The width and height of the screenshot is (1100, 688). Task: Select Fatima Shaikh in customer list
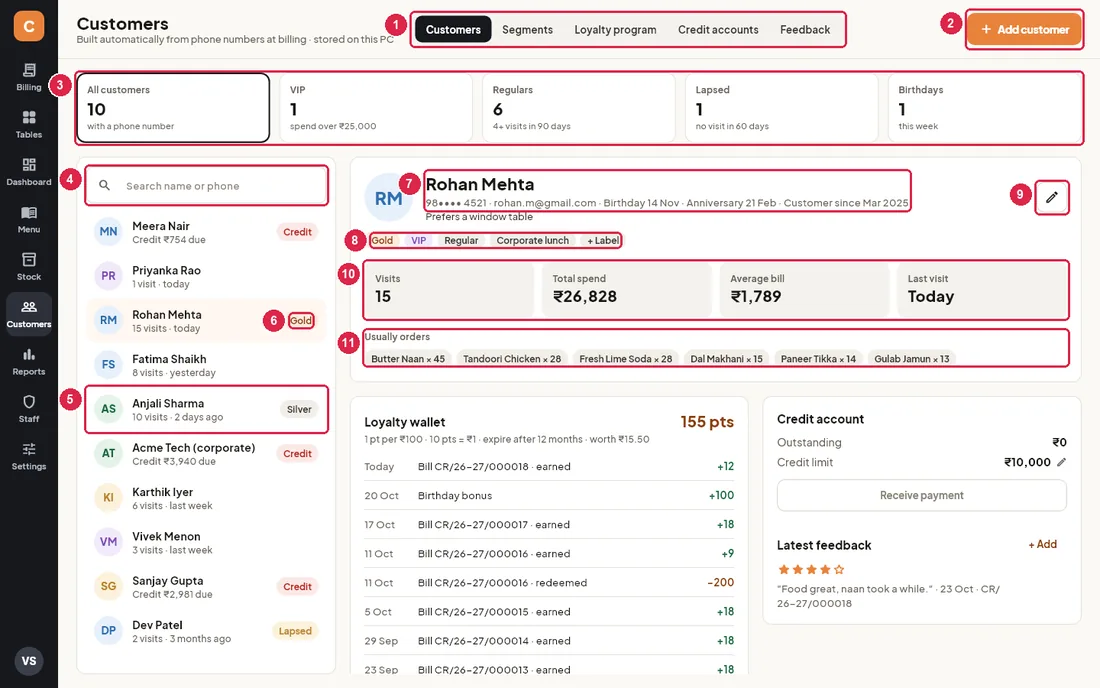point(206,365)
